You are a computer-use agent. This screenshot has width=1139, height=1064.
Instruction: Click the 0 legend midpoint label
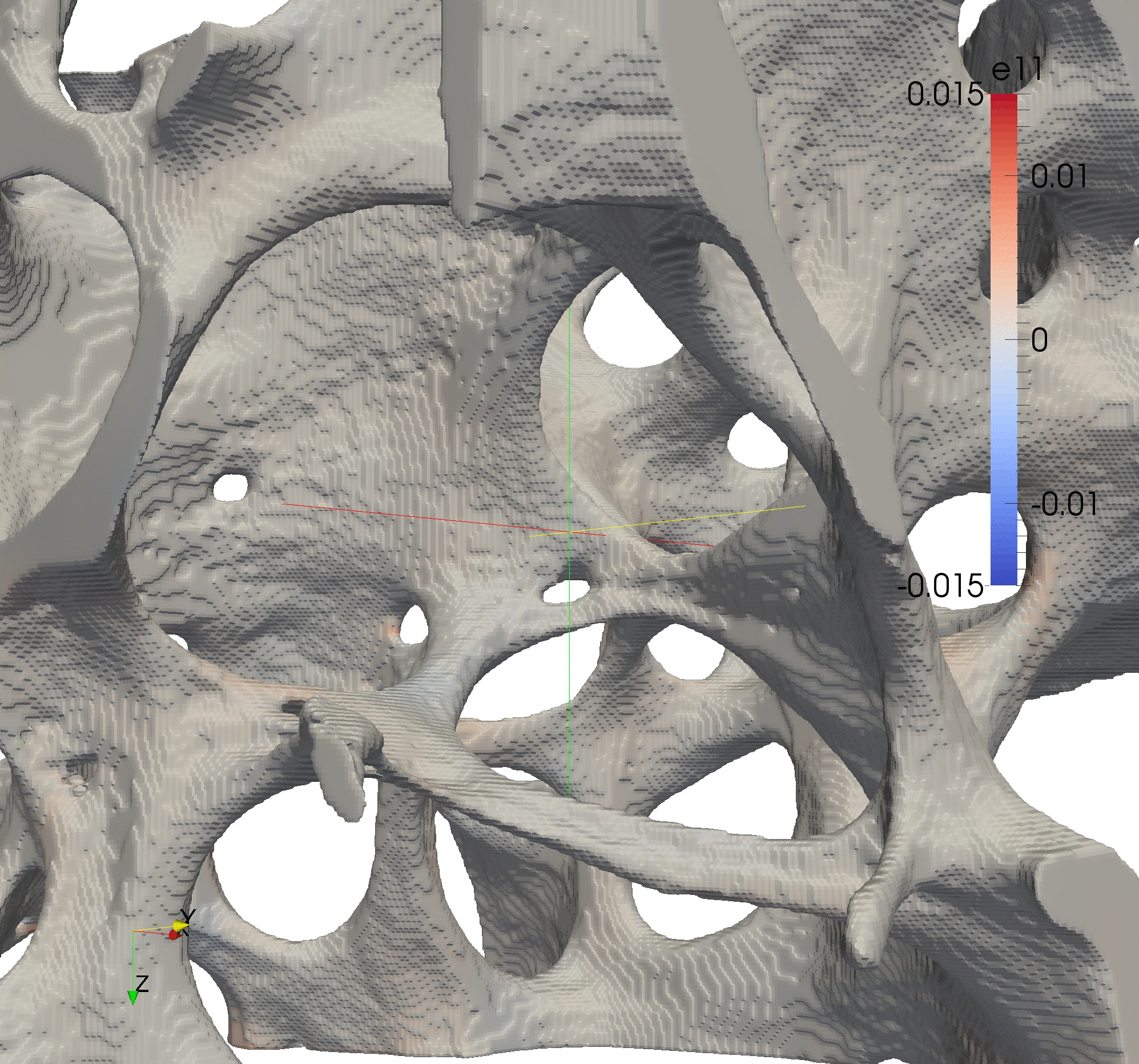click(1040, 340)
